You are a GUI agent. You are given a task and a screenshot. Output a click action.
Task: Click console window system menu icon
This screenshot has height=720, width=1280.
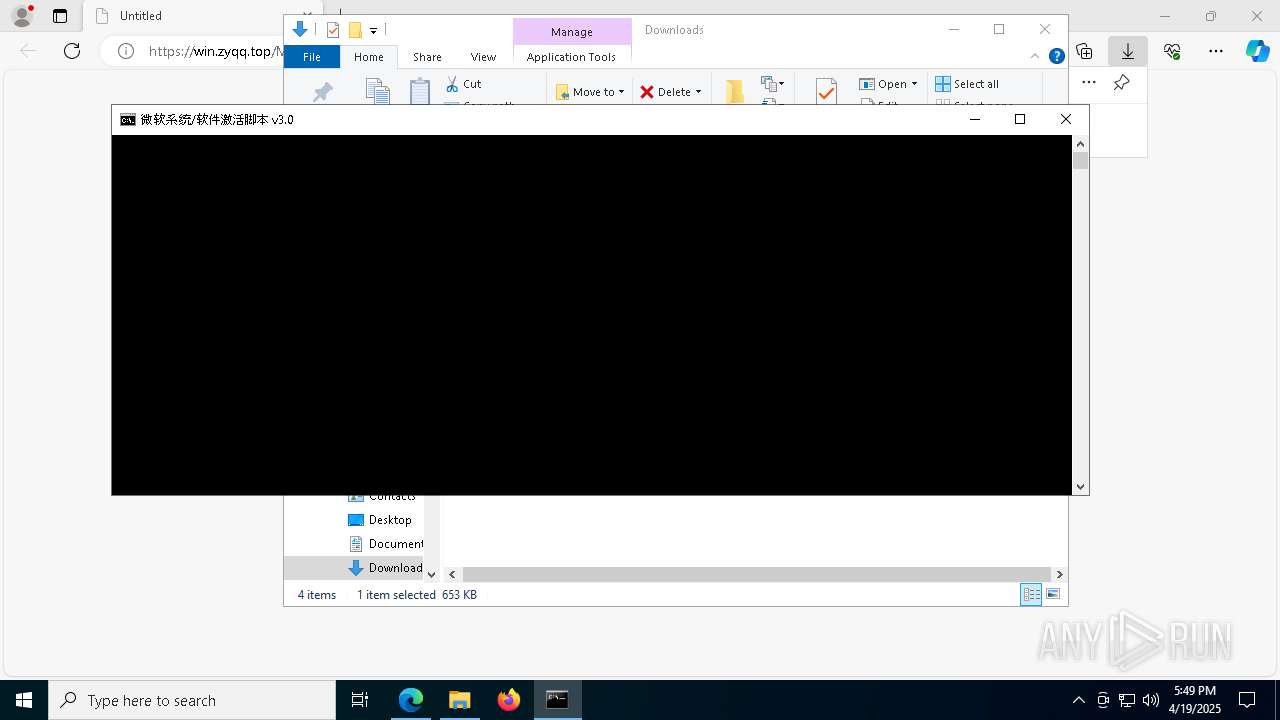coord(128,119)
